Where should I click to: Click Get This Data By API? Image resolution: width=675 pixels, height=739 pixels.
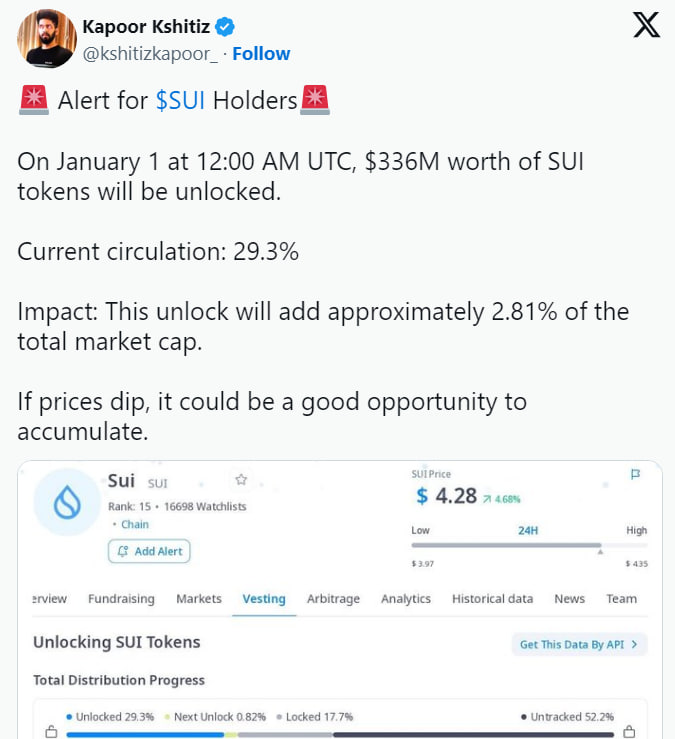click(x=579, y=645)
